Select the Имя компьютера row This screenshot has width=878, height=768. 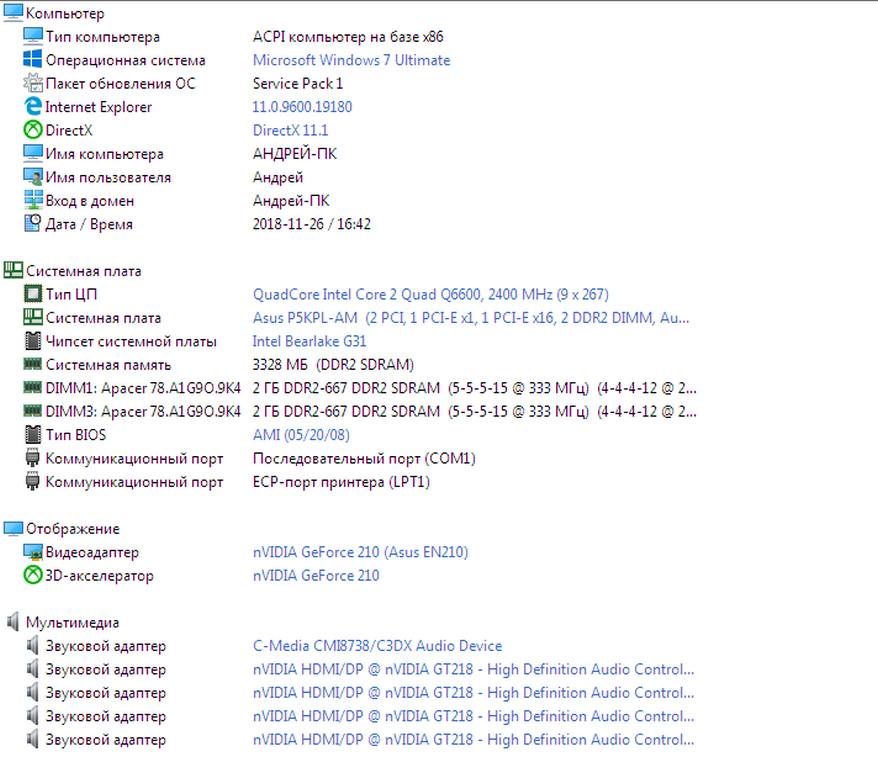tap(104, 154)
